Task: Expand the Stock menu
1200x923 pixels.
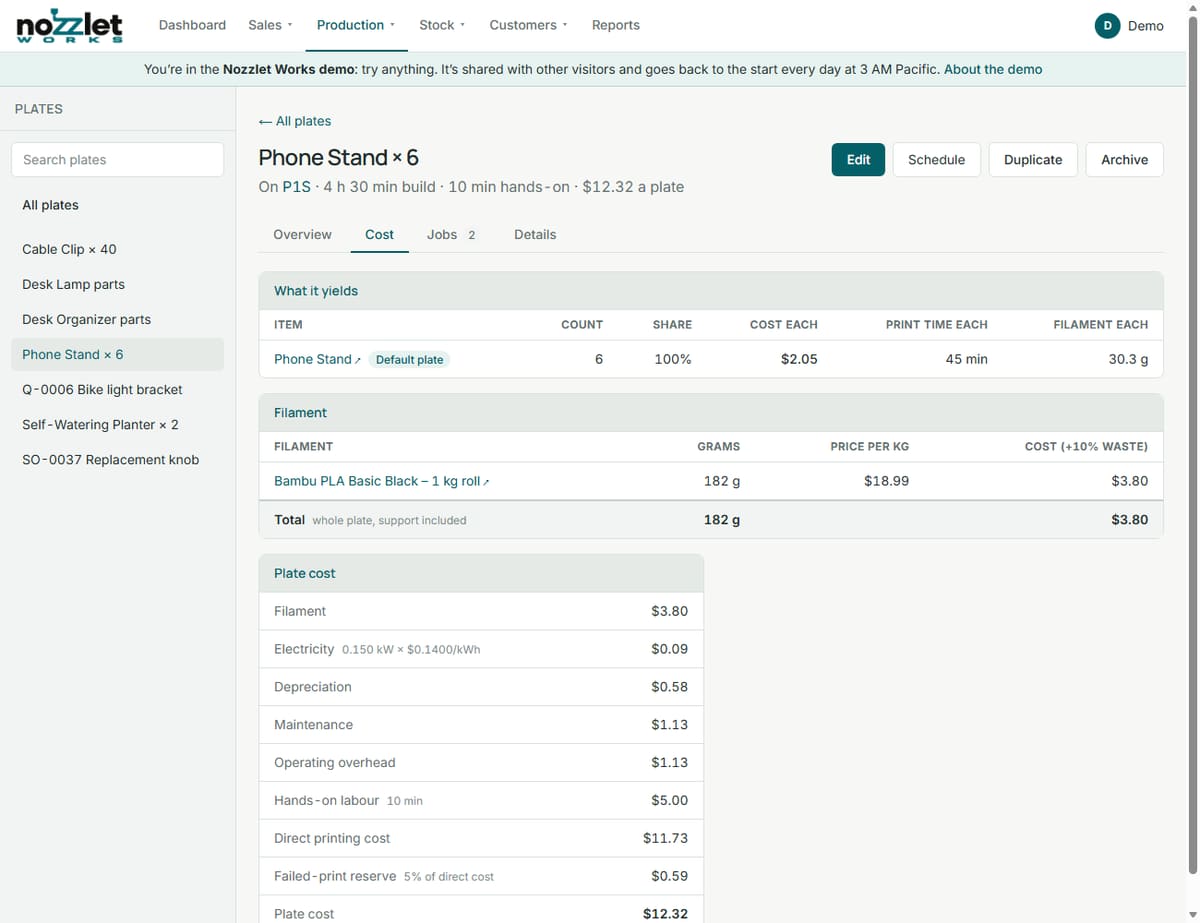Action: tap(442, 25)
